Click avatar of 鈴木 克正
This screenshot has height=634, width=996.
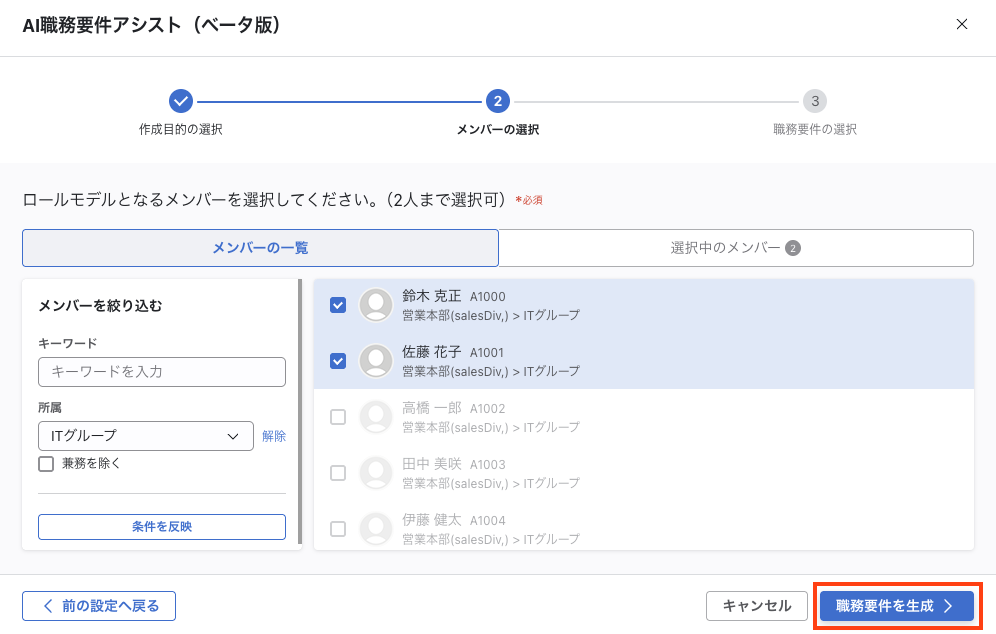pyautogui.click(x=376, y=305)
